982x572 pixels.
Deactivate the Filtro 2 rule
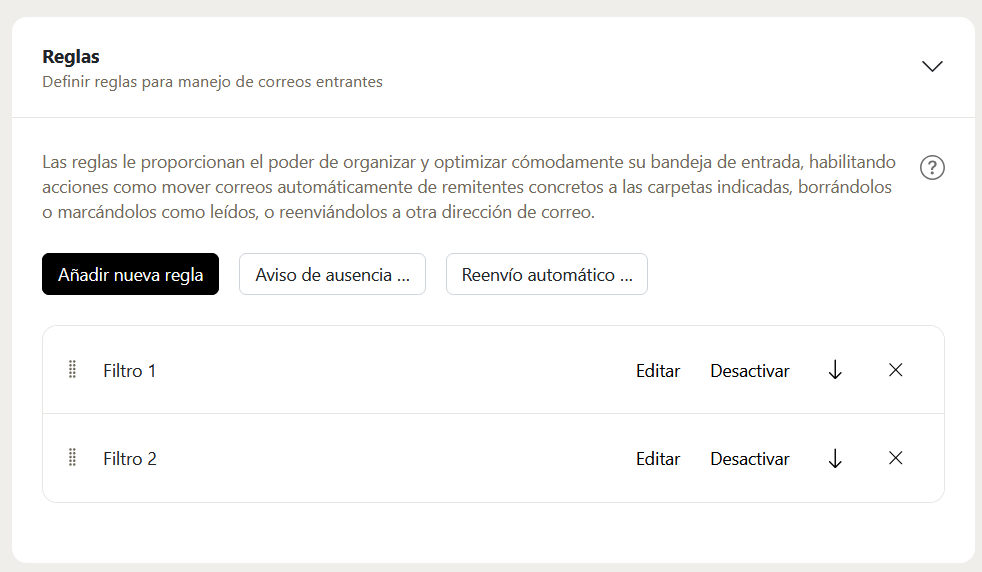pos(750,459)
